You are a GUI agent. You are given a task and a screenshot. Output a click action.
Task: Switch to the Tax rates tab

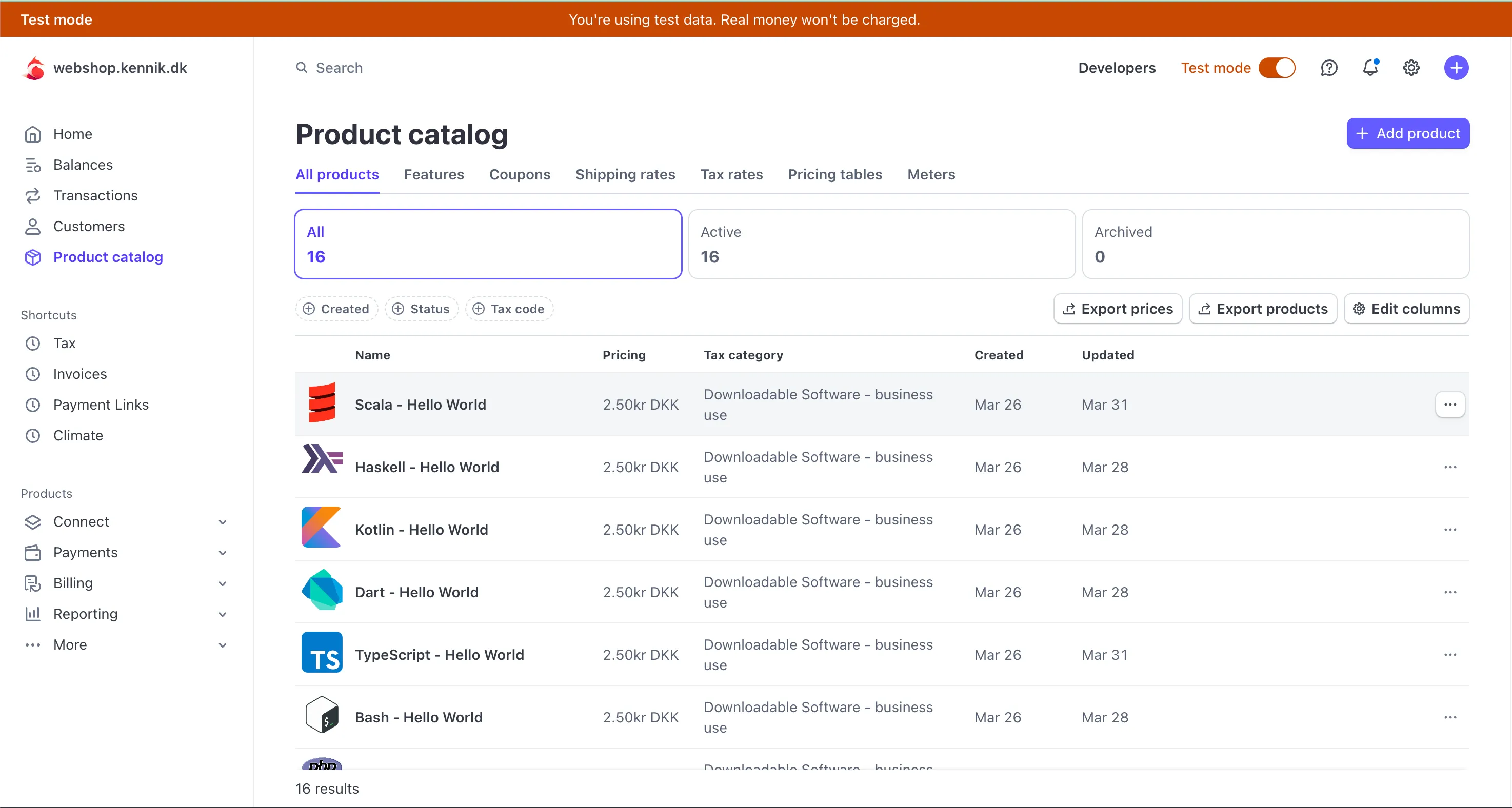pos(731,174)
